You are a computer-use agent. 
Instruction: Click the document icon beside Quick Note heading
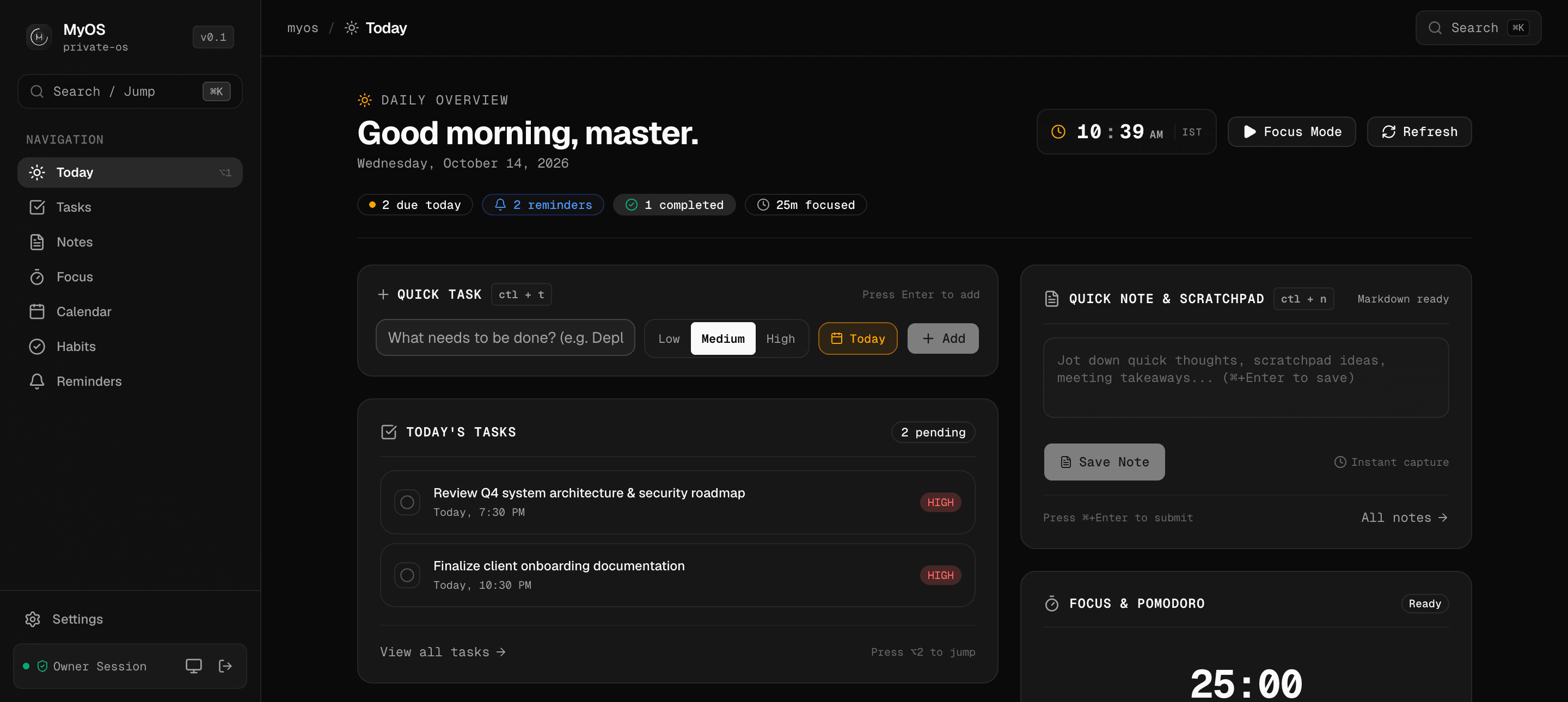click(1052, 299)
